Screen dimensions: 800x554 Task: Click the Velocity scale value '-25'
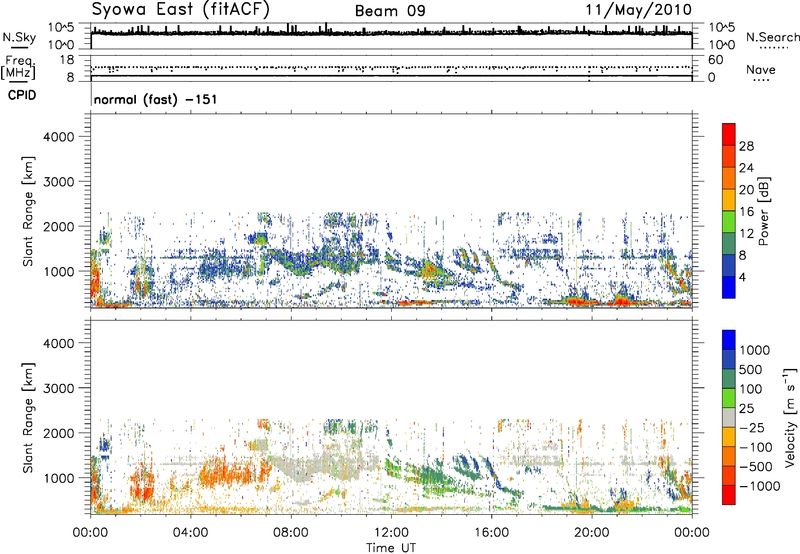(x=752, y=427)
